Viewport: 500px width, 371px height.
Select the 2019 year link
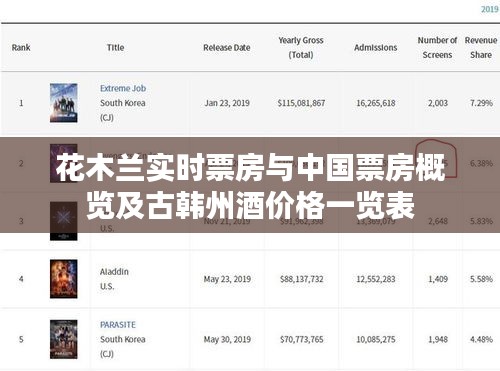pos(489,9)
